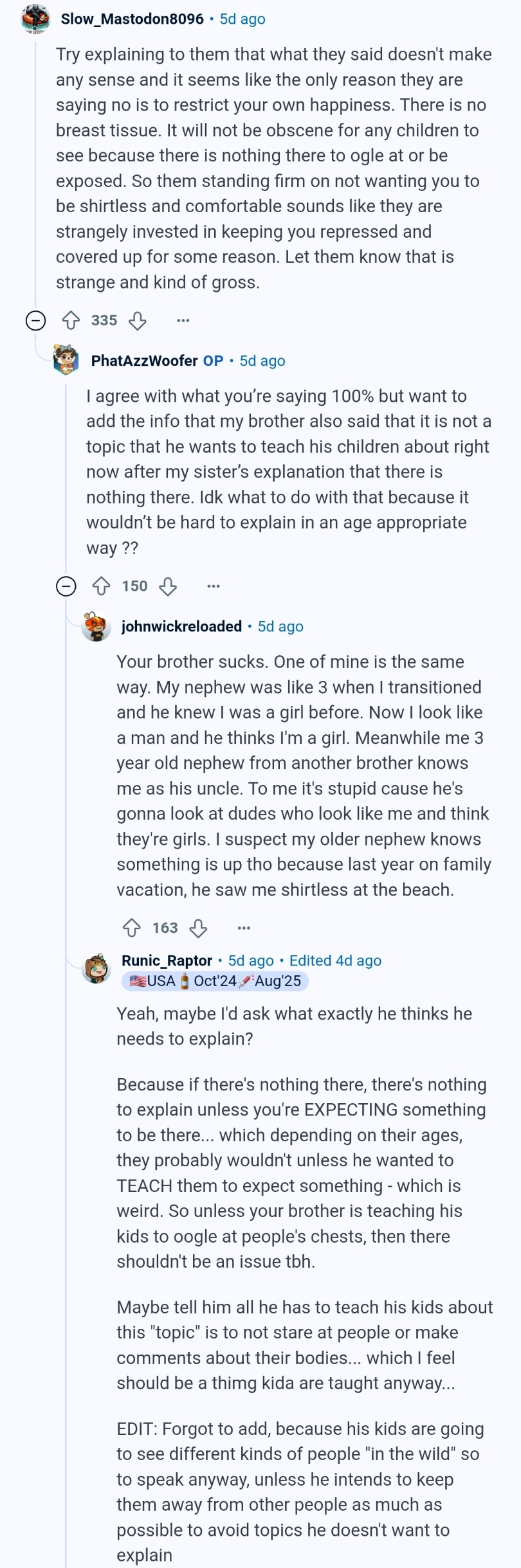The width and height of the screenshot is (521, 1568).
Task: Open Slow_Mastodon8096 user profile
Action: click(x=132, y=19)
